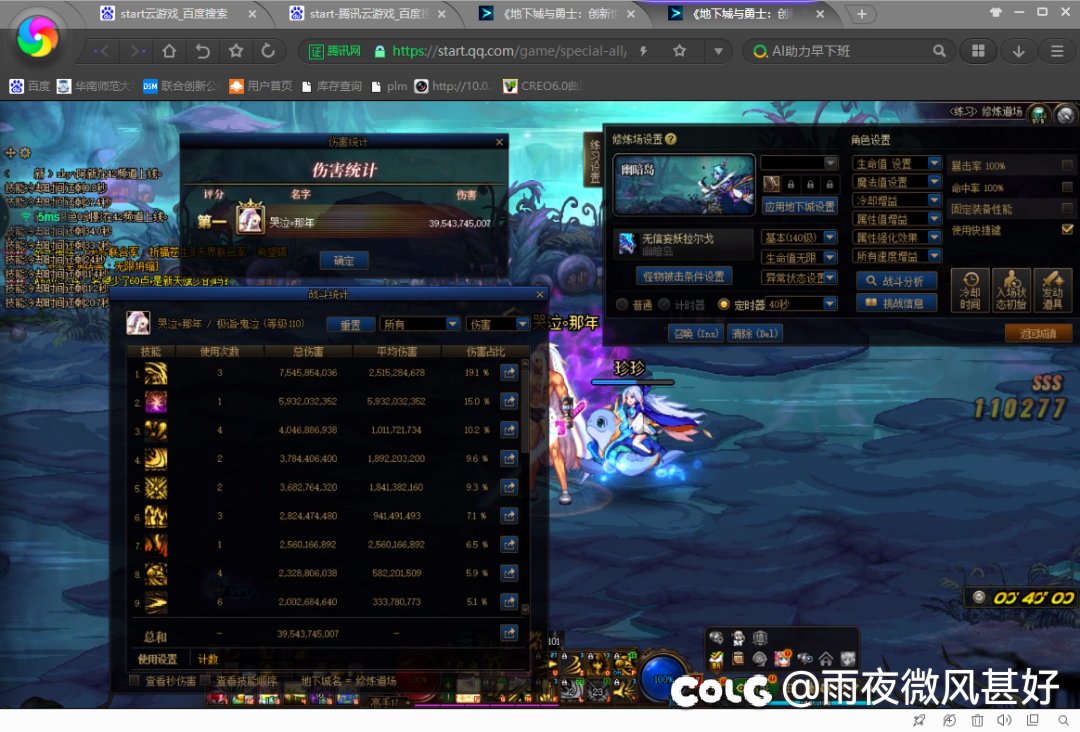
Task: Click the browser address bar URL
Action: (508, 51)
